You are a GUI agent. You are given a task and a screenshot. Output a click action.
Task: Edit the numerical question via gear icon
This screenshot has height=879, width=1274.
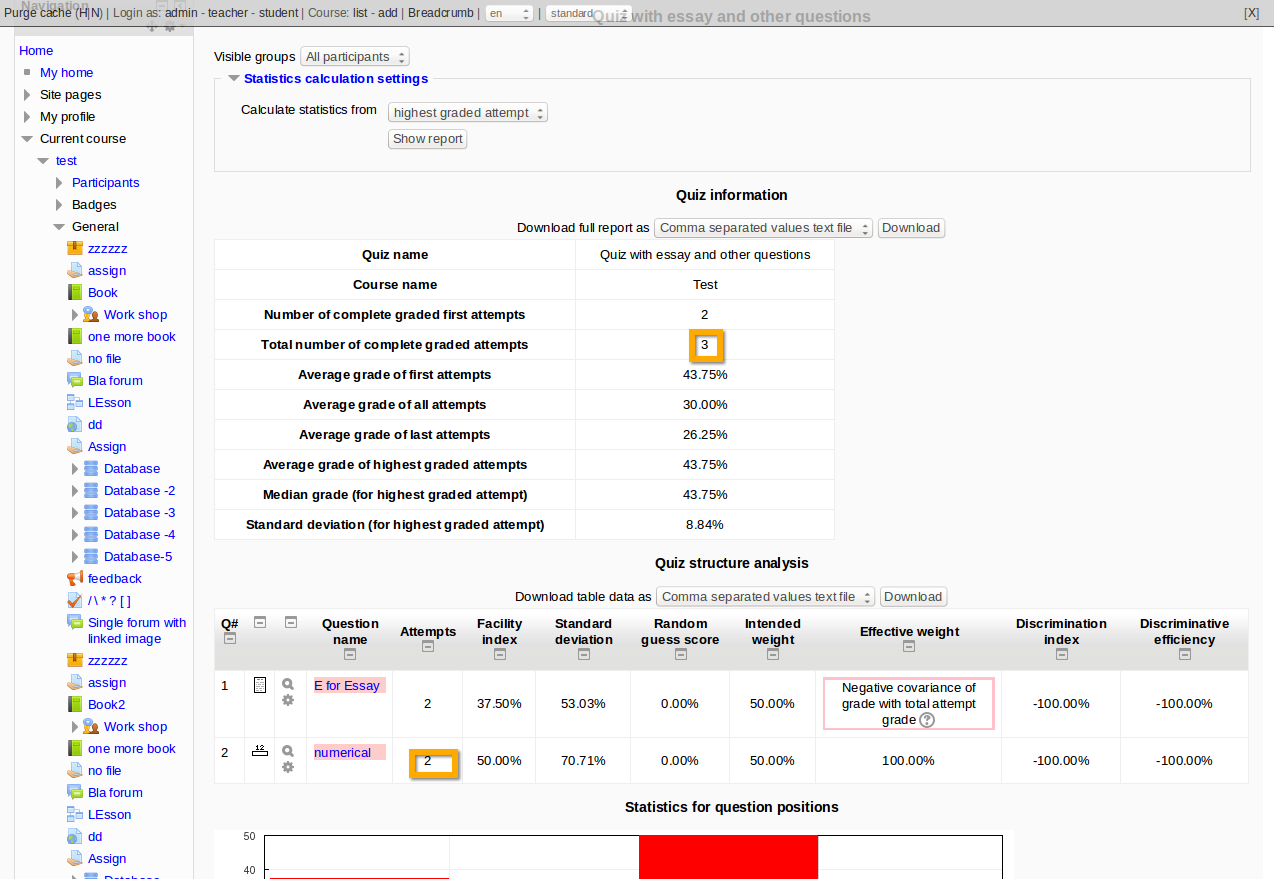pos(288,767)
